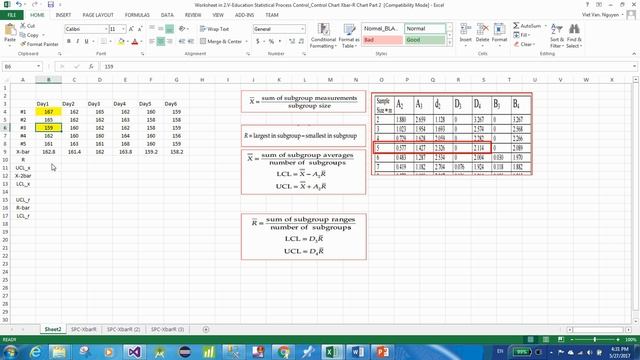
Task: Click AutoSum sigma icon
Action: click(516, 26)
